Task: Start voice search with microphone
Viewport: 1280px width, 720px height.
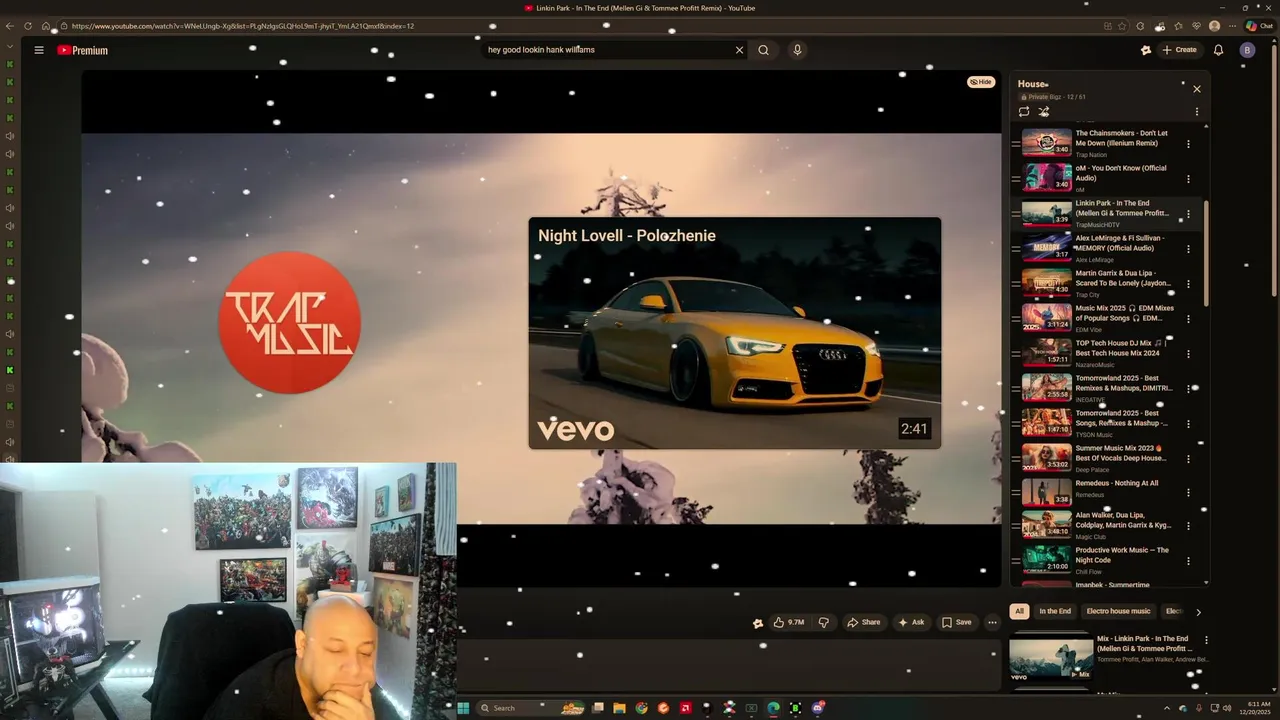Action: (x=797, y=50)
